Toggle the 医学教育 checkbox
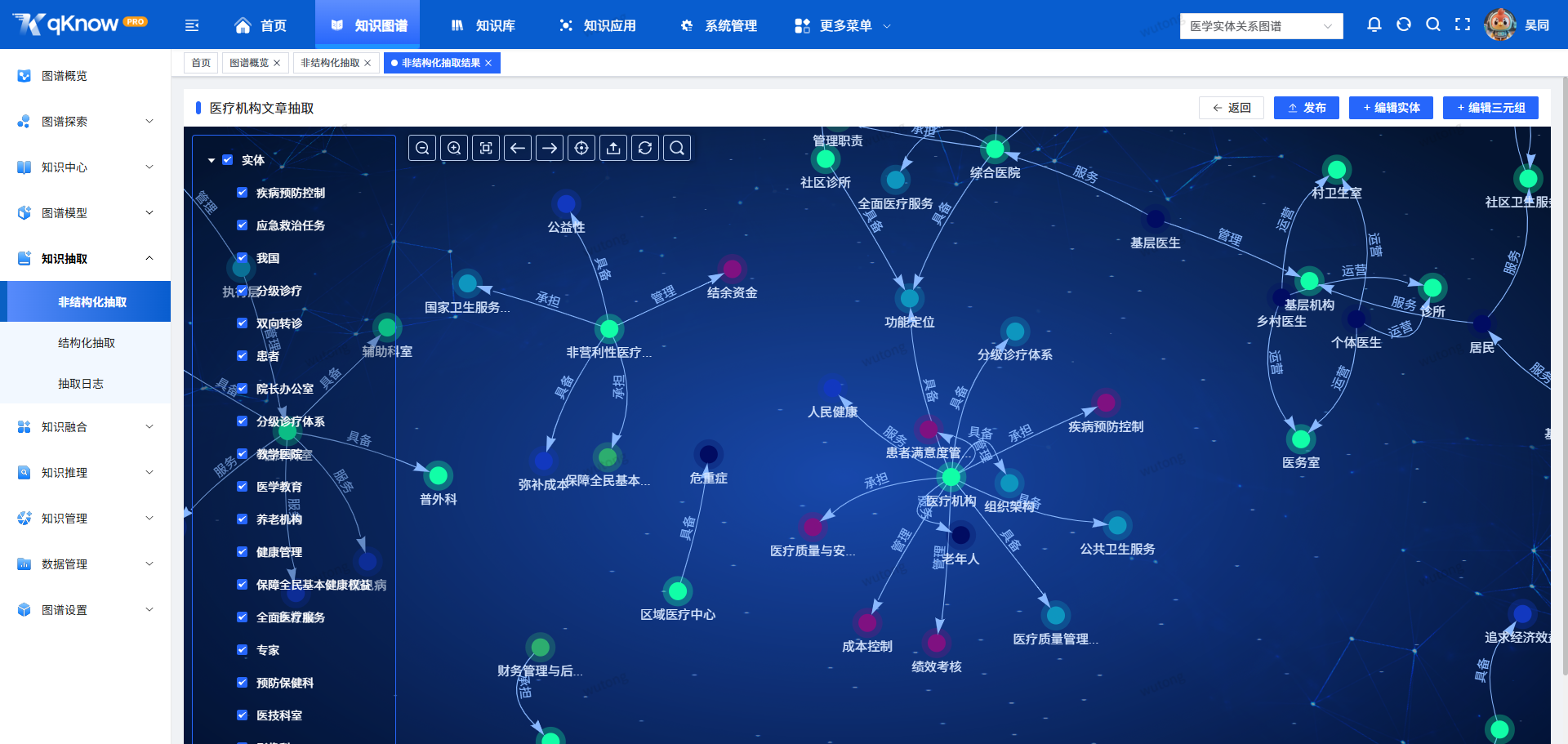 pyautogui.click(x=243, y=487)
